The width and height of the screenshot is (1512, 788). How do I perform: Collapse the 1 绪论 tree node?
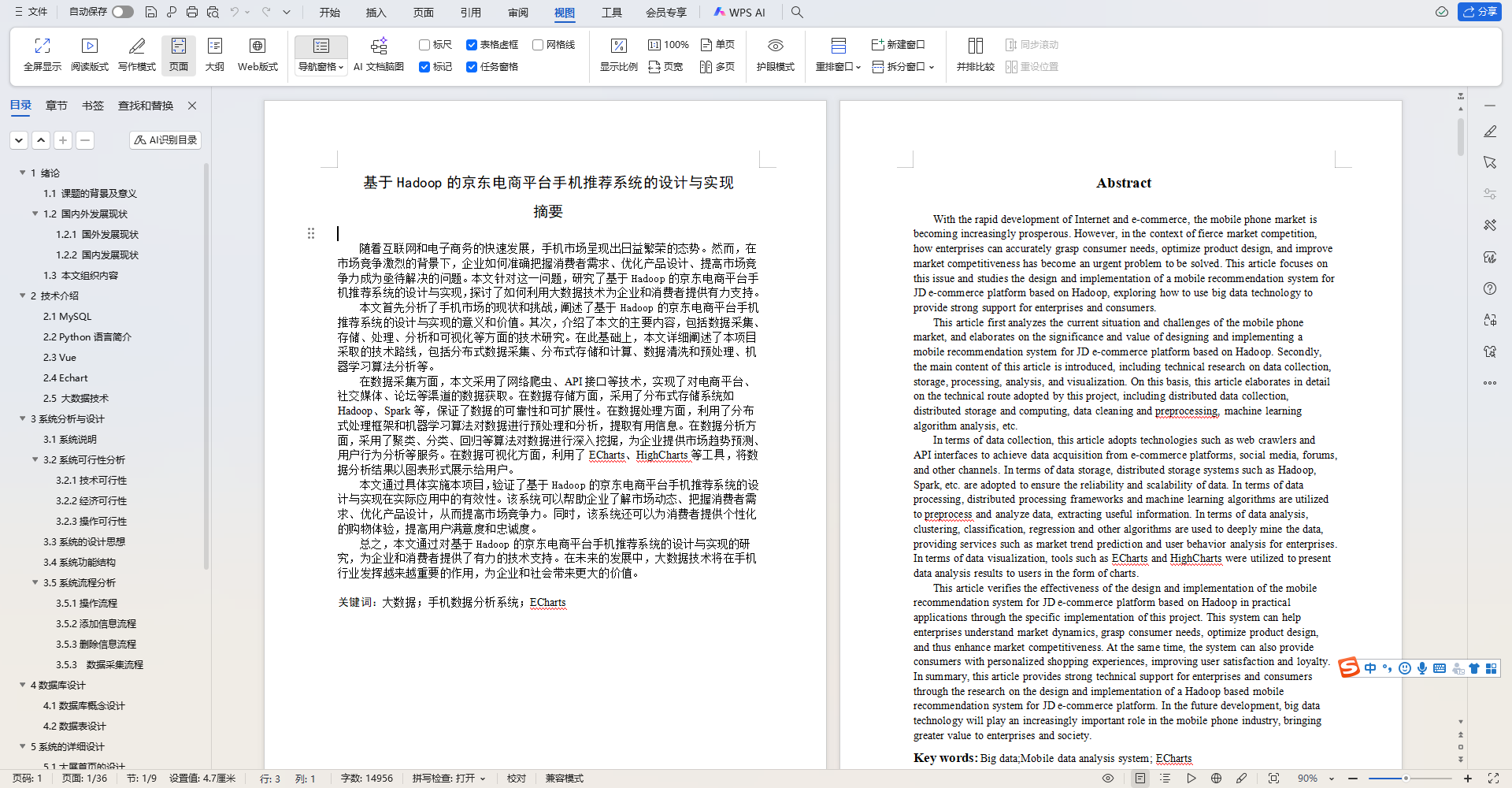(x=23, y=173)
